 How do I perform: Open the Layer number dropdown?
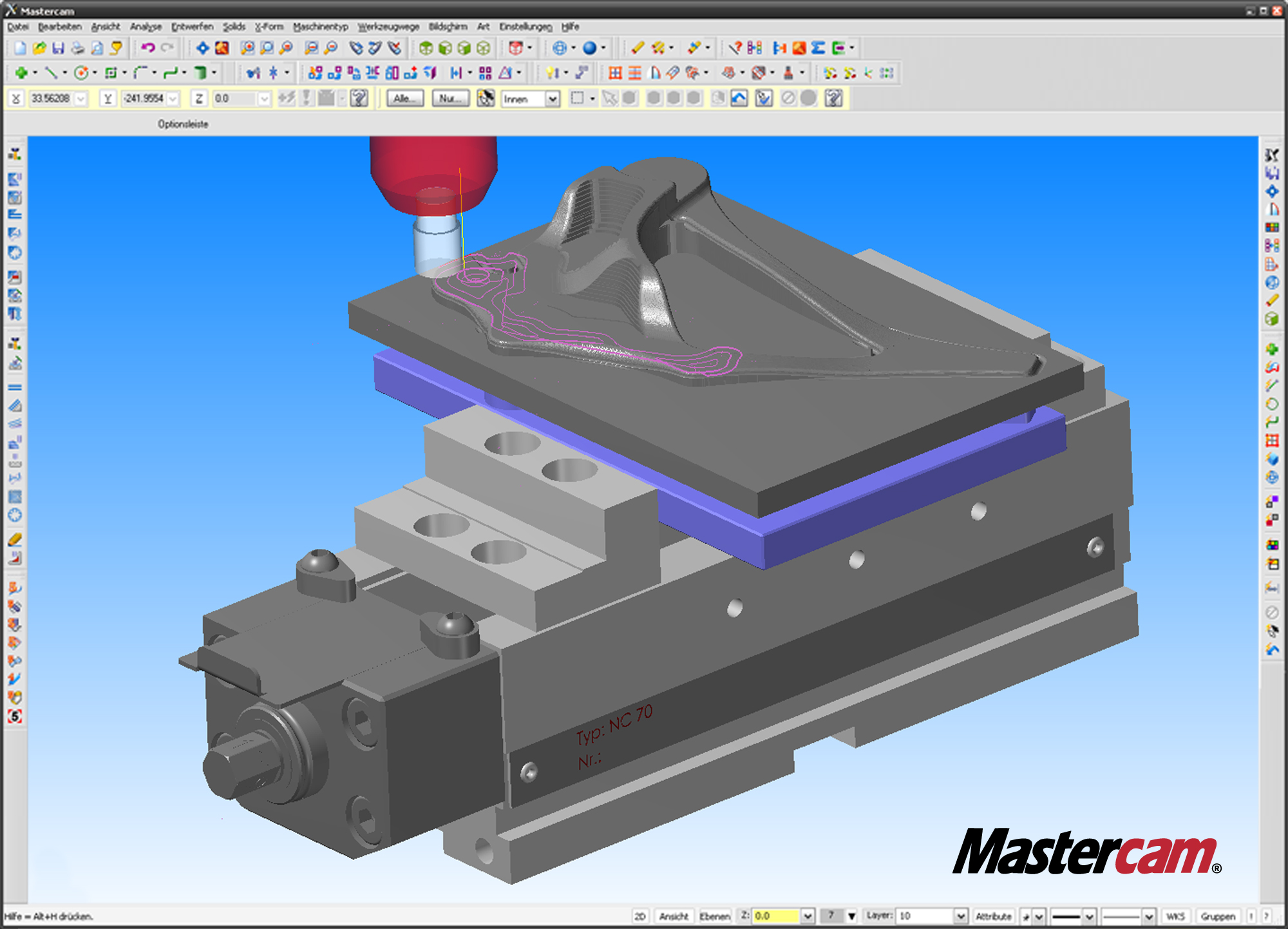pyautogui.click(x=961, y=915)
